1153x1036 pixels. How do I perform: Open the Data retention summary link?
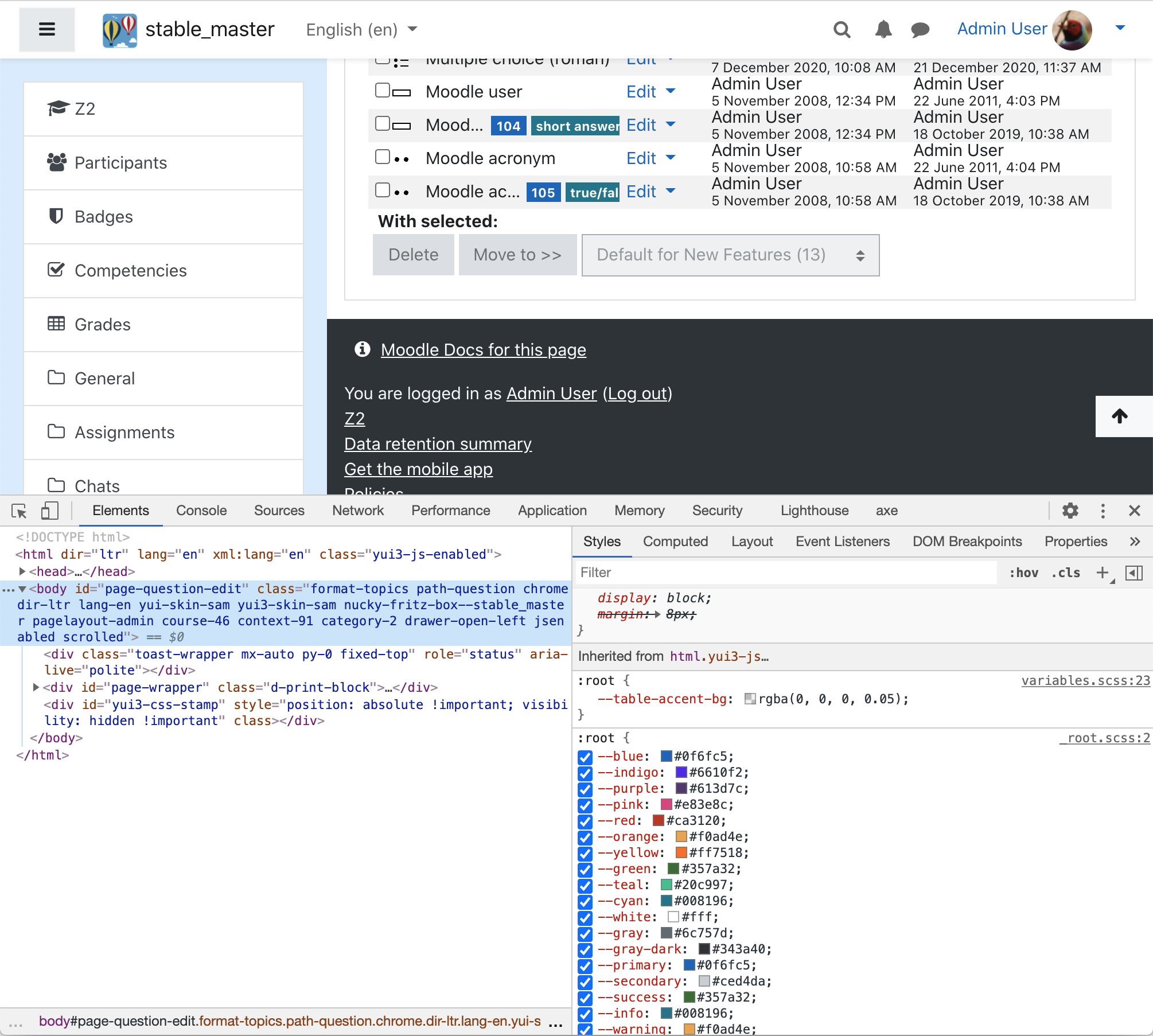[x=438, y=444]
